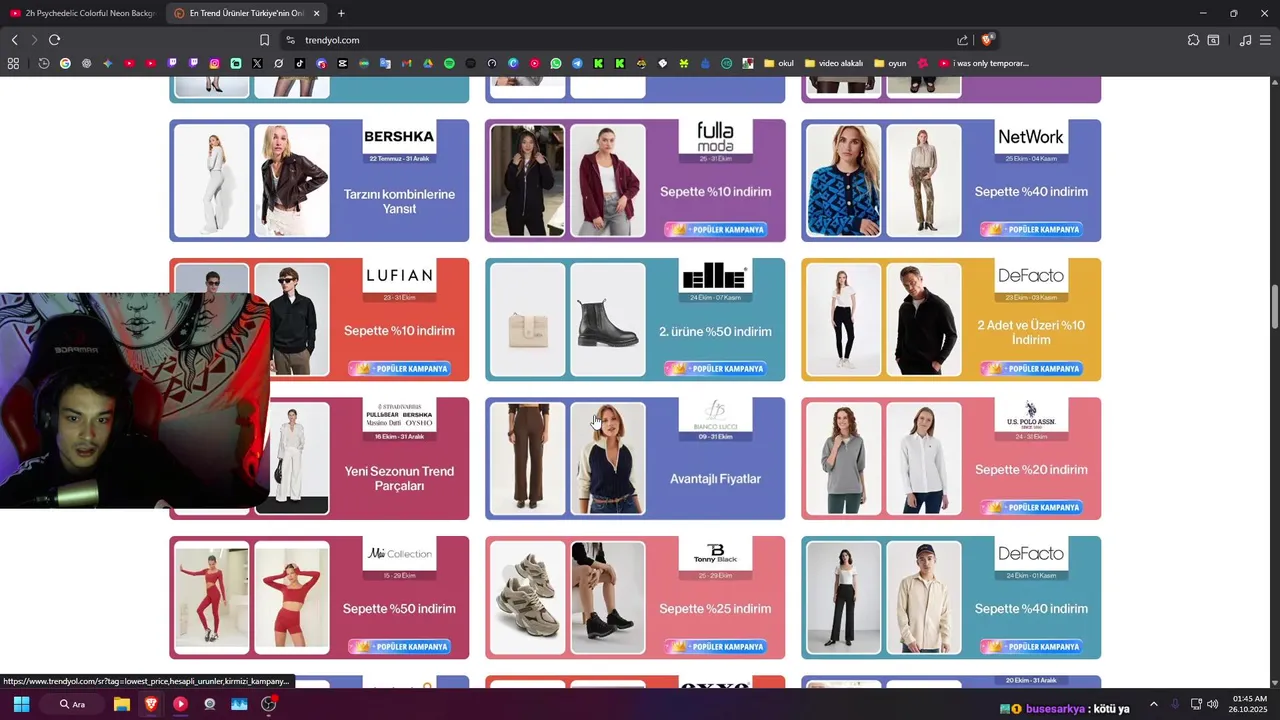Open the apps grid icon in bookmarks bar

pyautogui.click(x=13, y=63)
